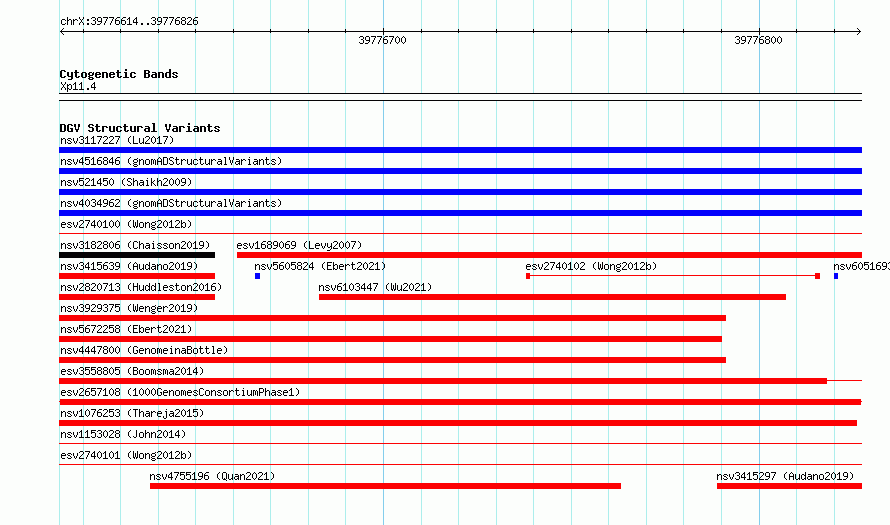Click esv1689069 (Levy2007) label
This screenshot has width=890, height=525.
coord(299,245)
